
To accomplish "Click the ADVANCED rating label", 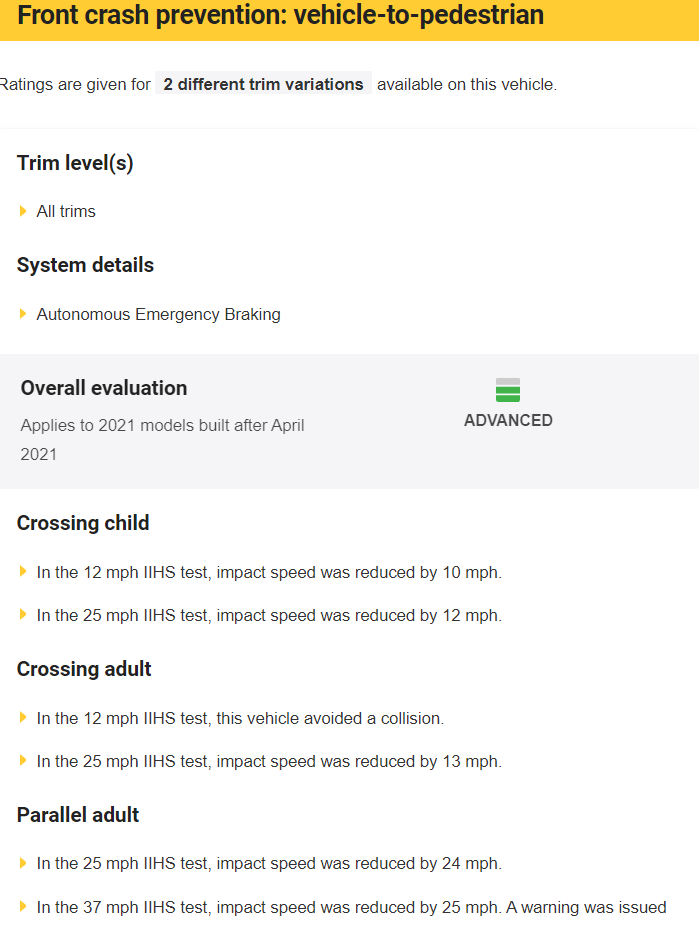I will click(508, 420).
